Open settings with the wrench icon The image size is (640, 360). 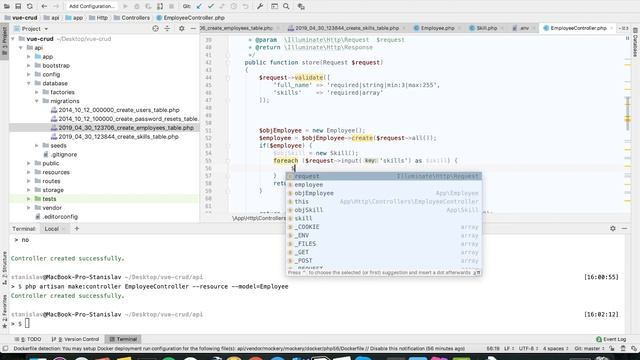coord(260,6)
